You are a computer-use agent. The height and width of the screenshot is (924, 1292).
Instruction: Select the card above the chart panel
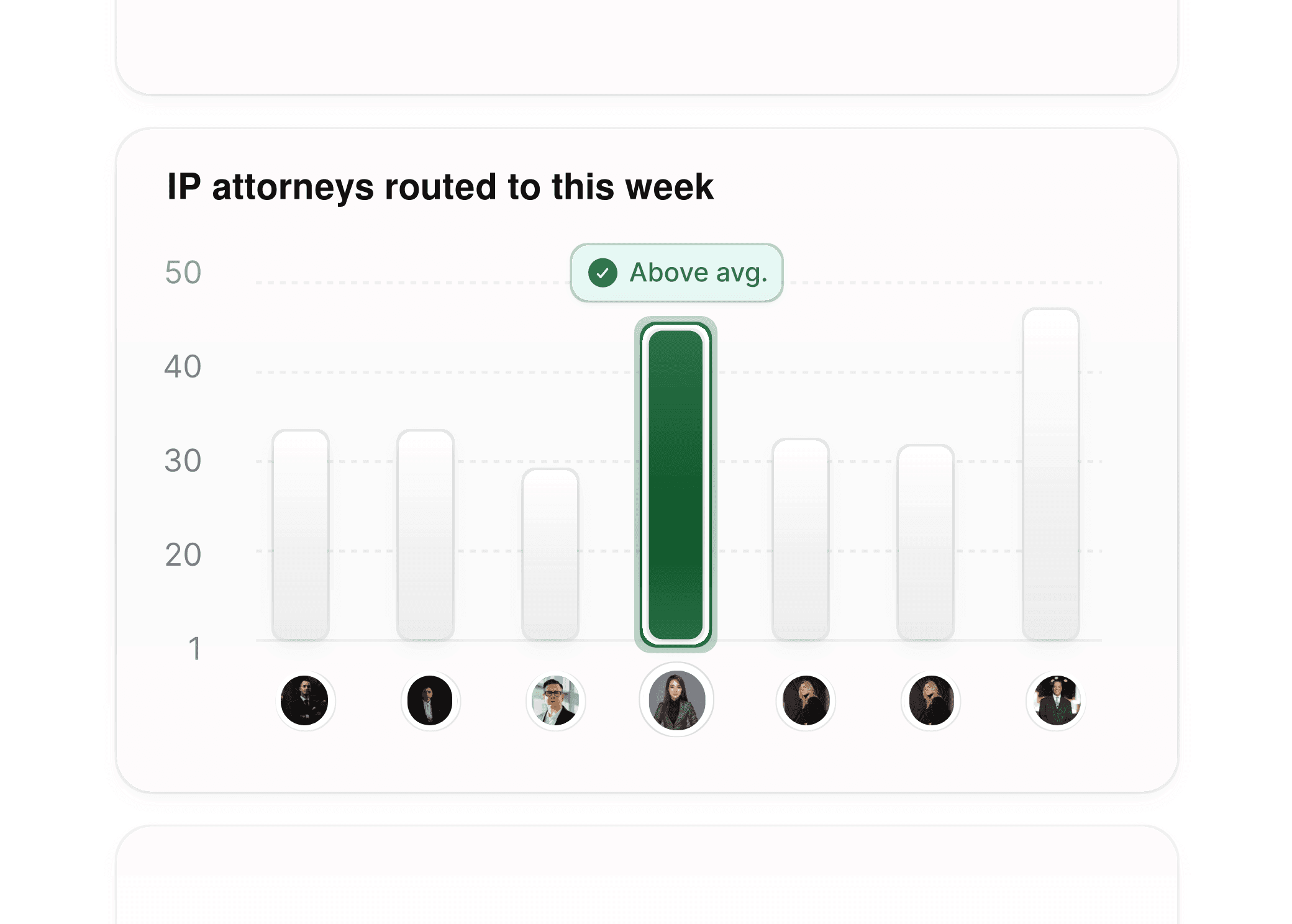(646, 47)
